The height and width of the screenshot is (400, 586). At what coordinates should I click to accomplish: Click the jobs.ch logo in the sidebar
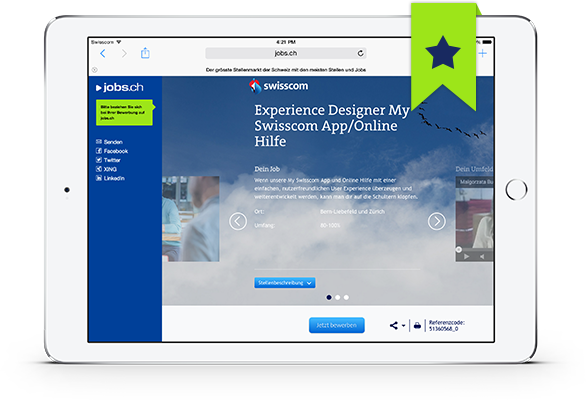[x=120, y=87]
